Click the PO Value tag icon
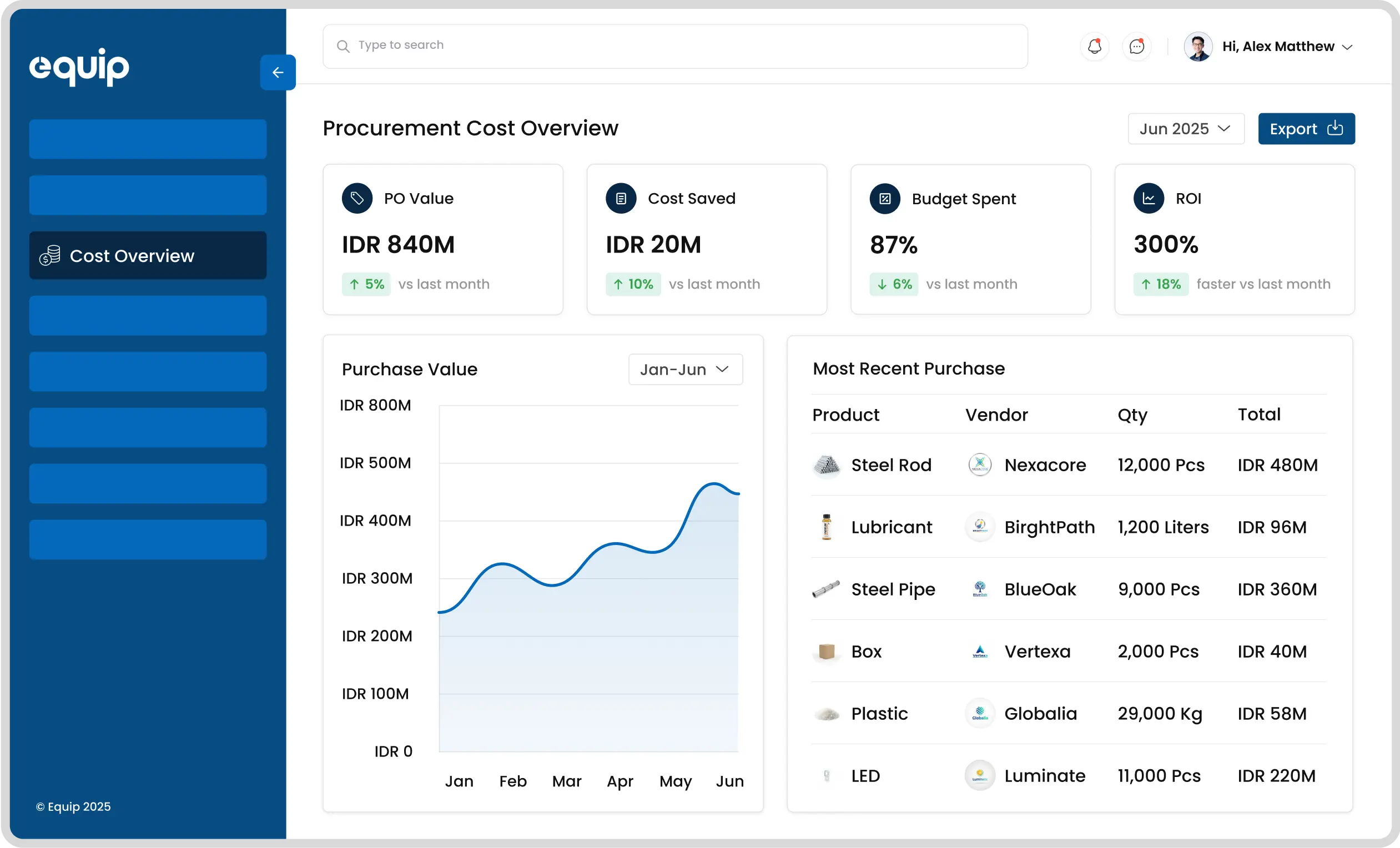Image resolution: width=1400 pixels, height=848 pixels. pos(357,198)
